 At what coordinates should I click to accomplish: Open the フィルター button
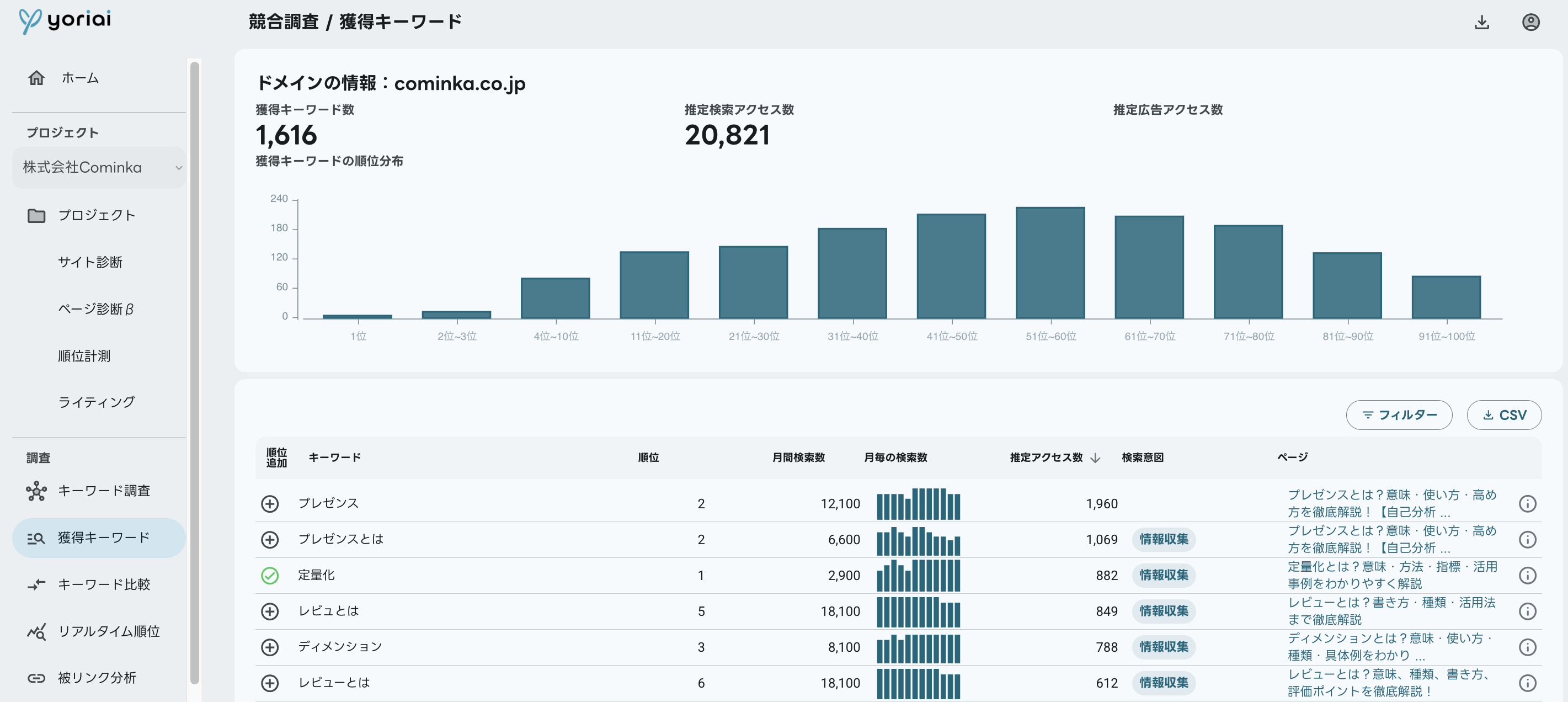coord(1399,415)
